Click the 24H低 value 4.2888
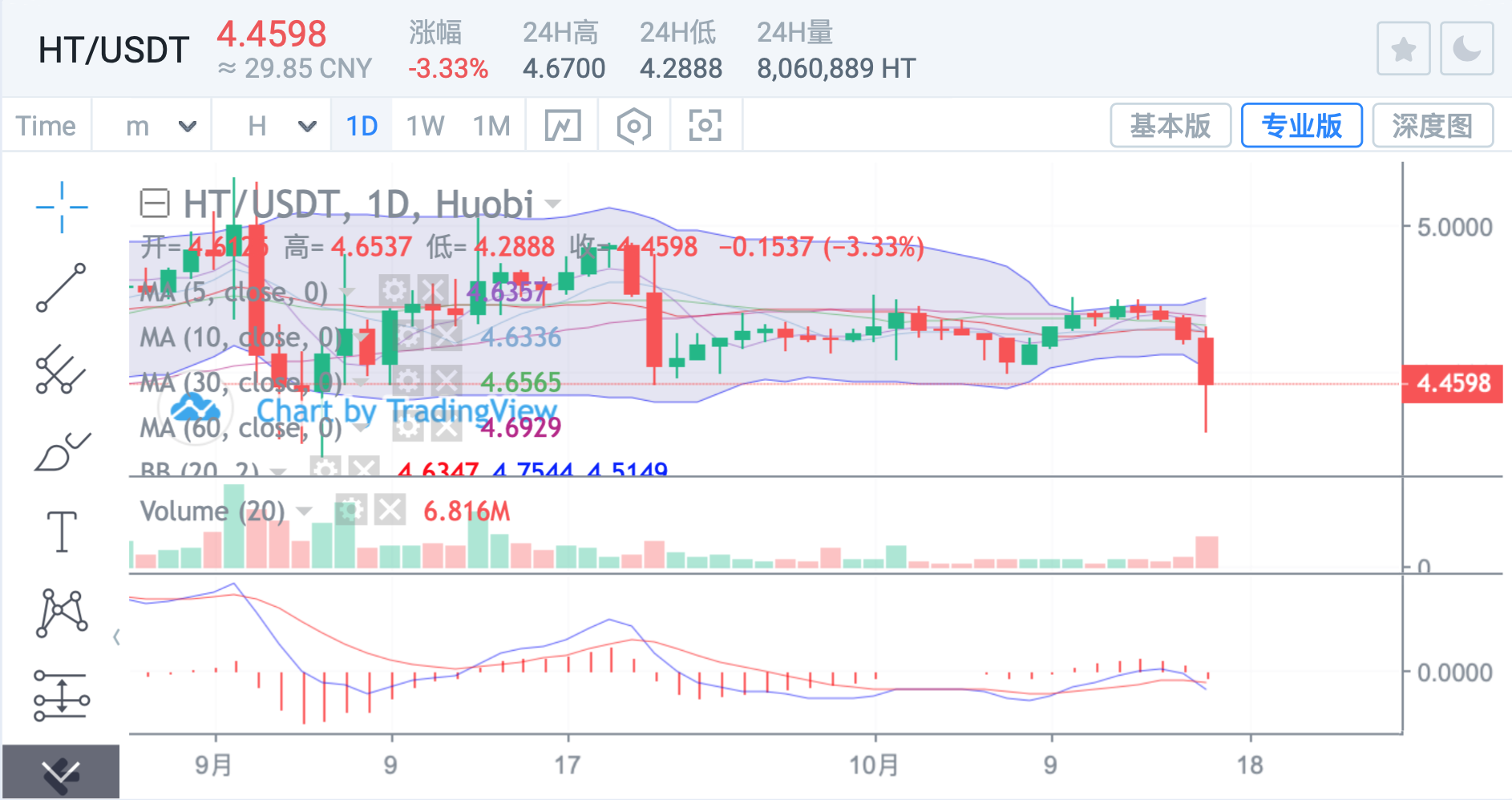 point(681,68)
